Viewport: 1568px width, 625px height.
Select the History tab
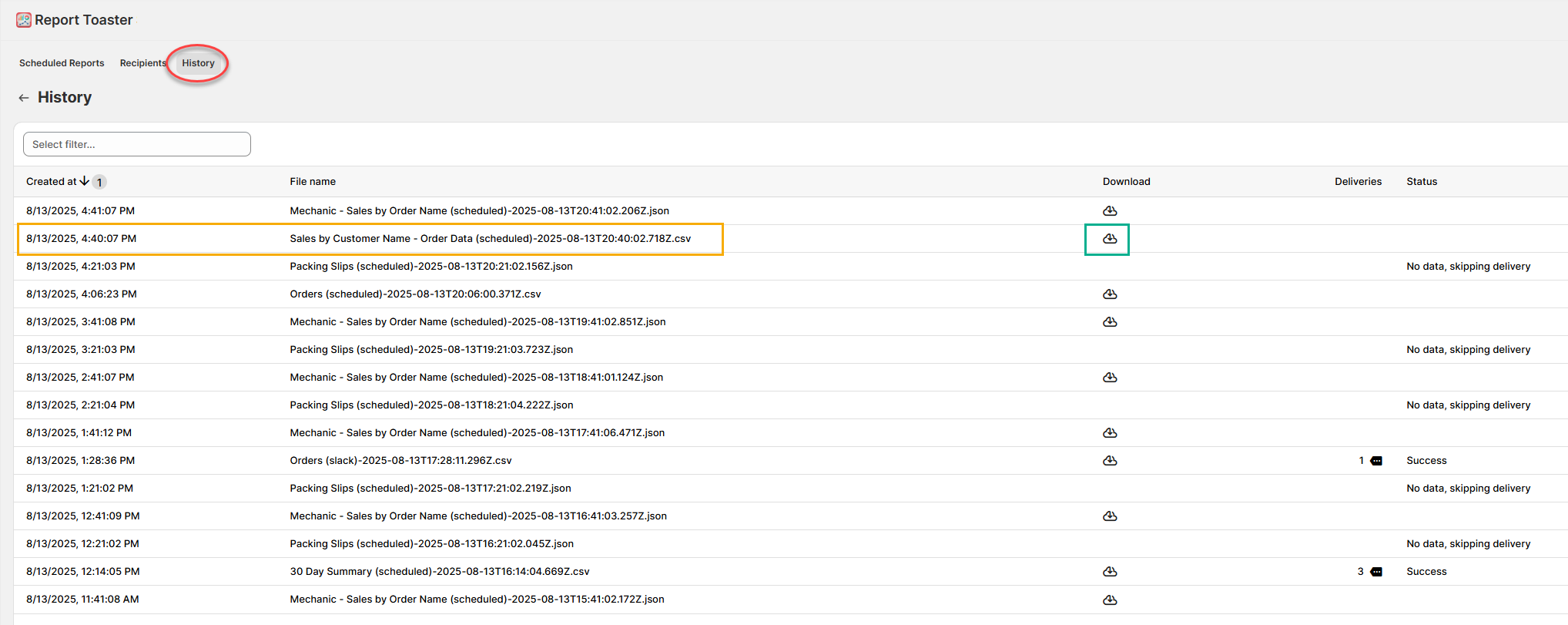point(198,63)
